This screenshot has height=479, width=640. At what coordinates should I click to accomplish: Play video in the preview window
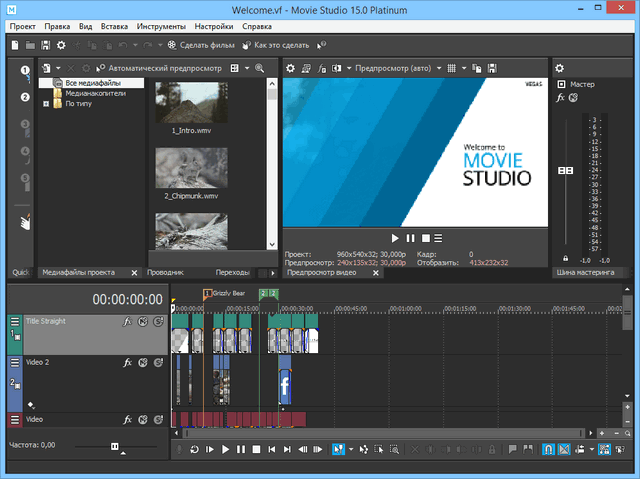(395, 238)
